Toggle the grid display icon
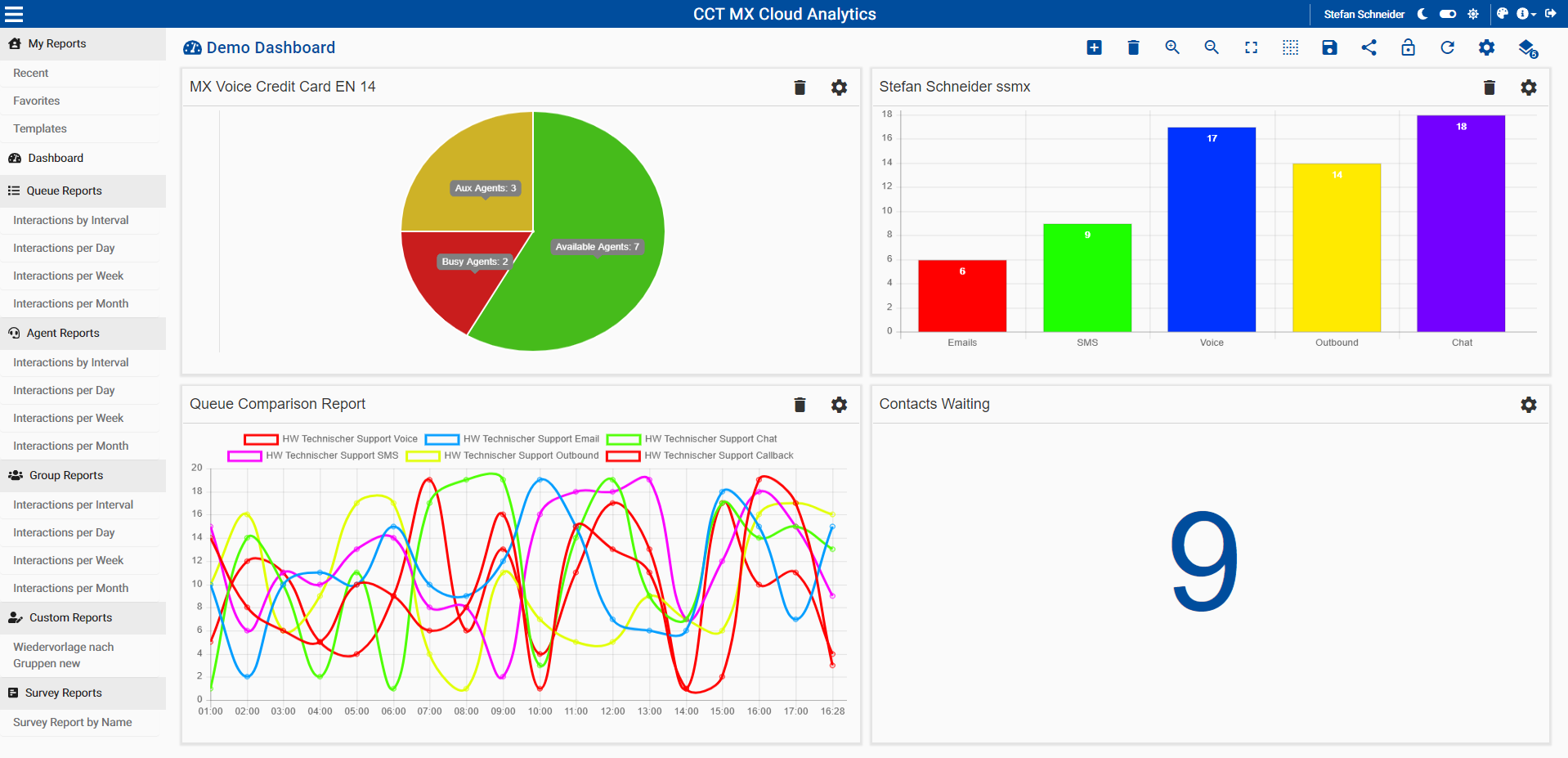1568x758 pixels. click(x=1290, y=47)
